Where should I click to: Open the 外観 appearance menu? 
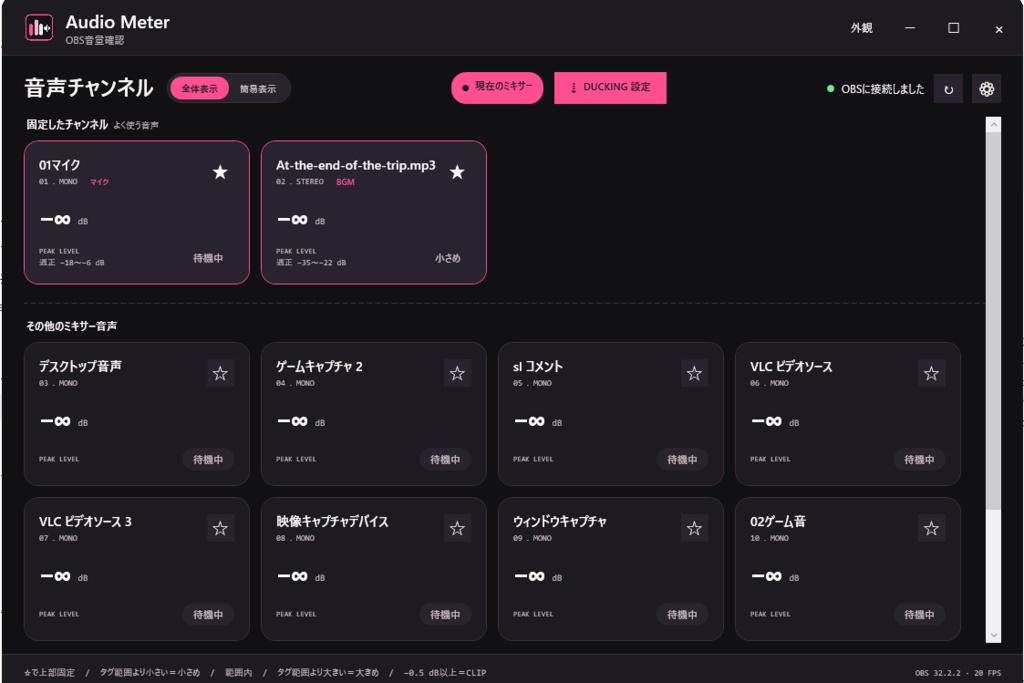pos(861,28)
